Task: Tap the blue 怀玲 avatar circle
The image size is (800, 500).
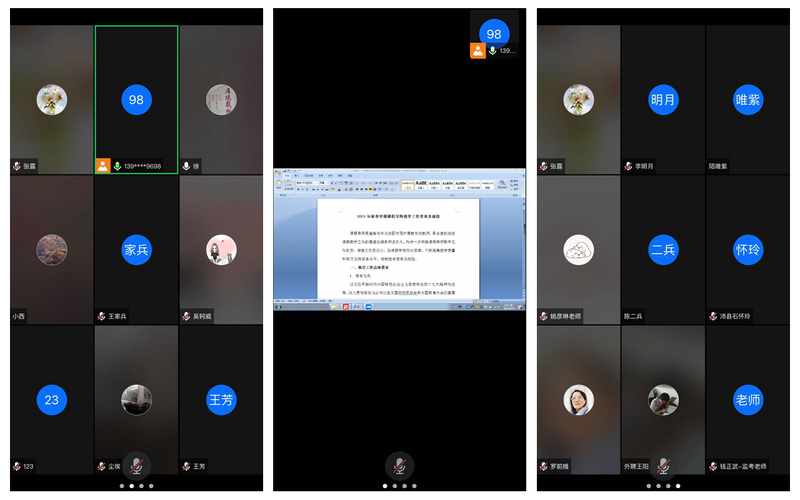Action: [x=747, y=249]
